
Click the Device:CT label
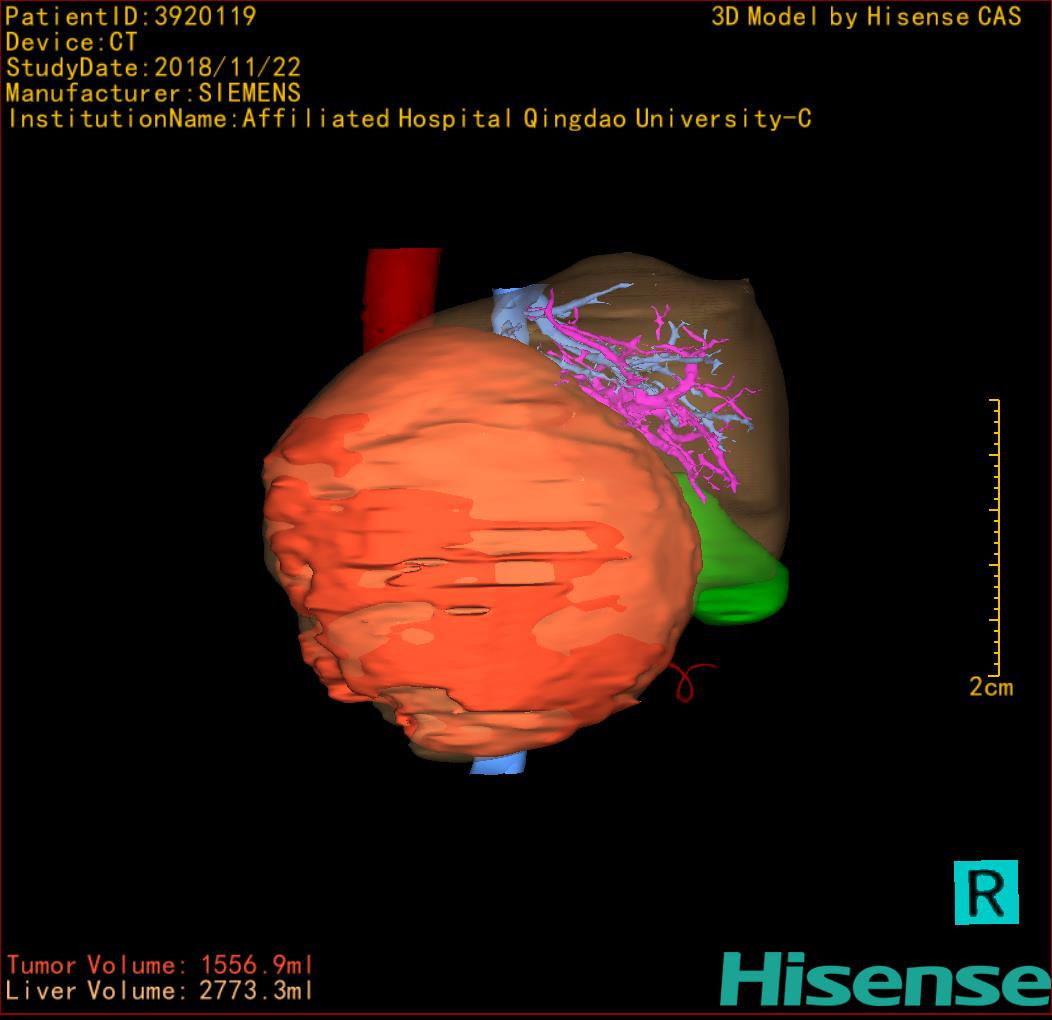[71, 42]
